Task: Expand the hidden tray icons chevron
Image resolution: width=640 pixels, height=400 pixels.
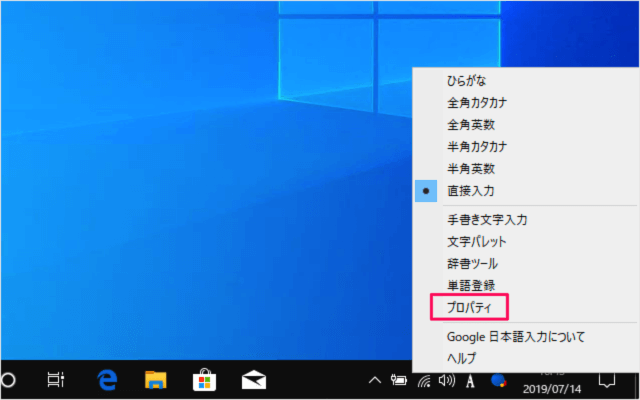Action: coord(375,380)
